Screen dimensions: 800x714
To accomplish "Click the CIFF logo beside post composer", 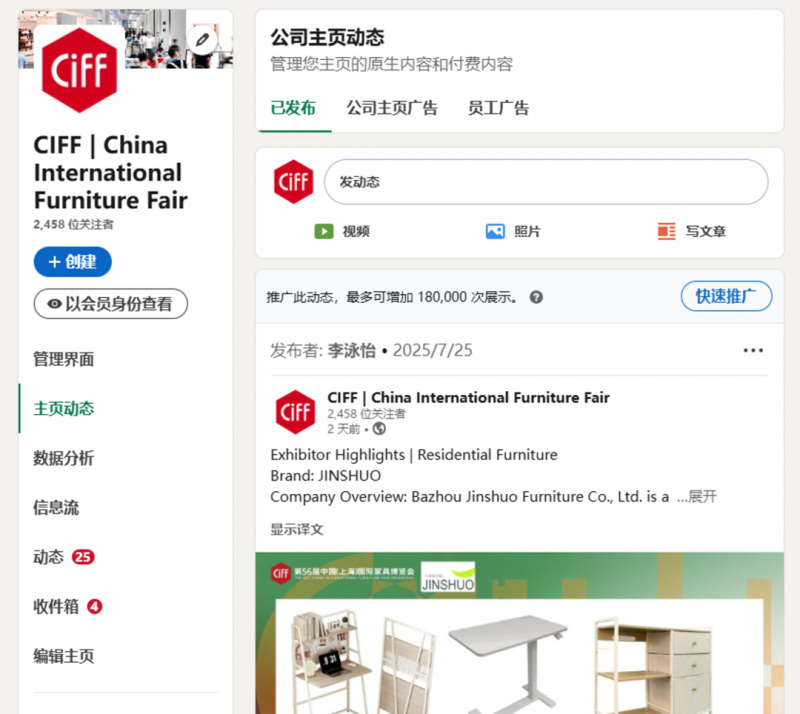I will point(293,182).
